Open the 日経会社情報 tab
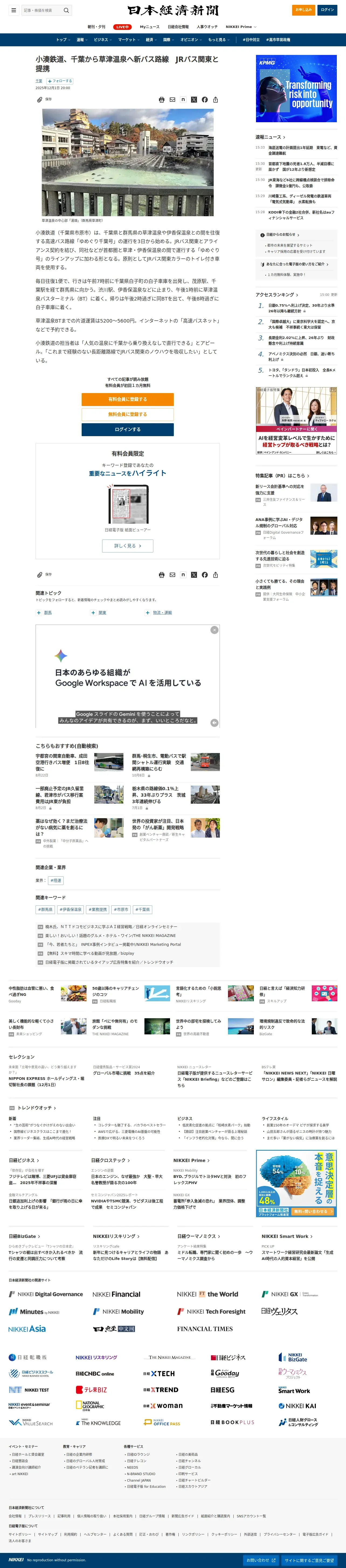Screen dimensions: 346x1568 pos(178,27)
